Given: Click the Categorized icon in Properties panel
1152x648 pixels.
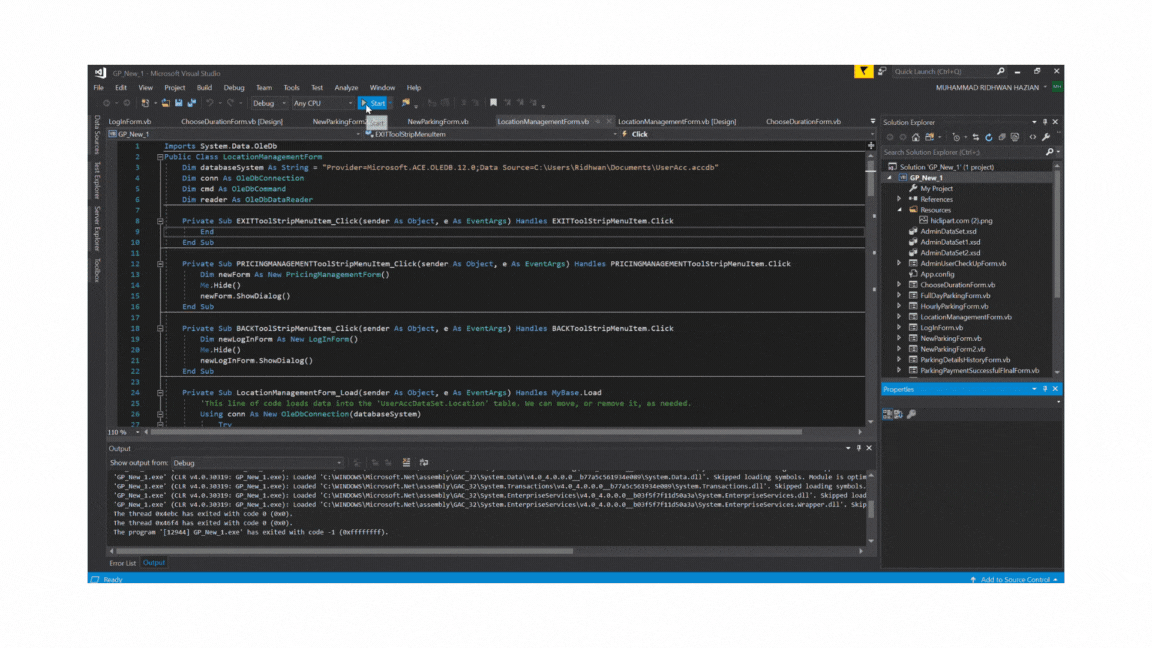Looking at the screenshot, I should (888, 414).
